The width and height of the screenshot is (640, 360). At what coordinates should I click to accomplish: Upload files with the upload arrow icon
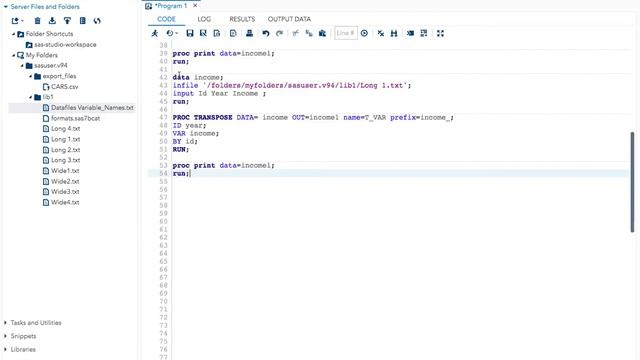coord(67,21)
